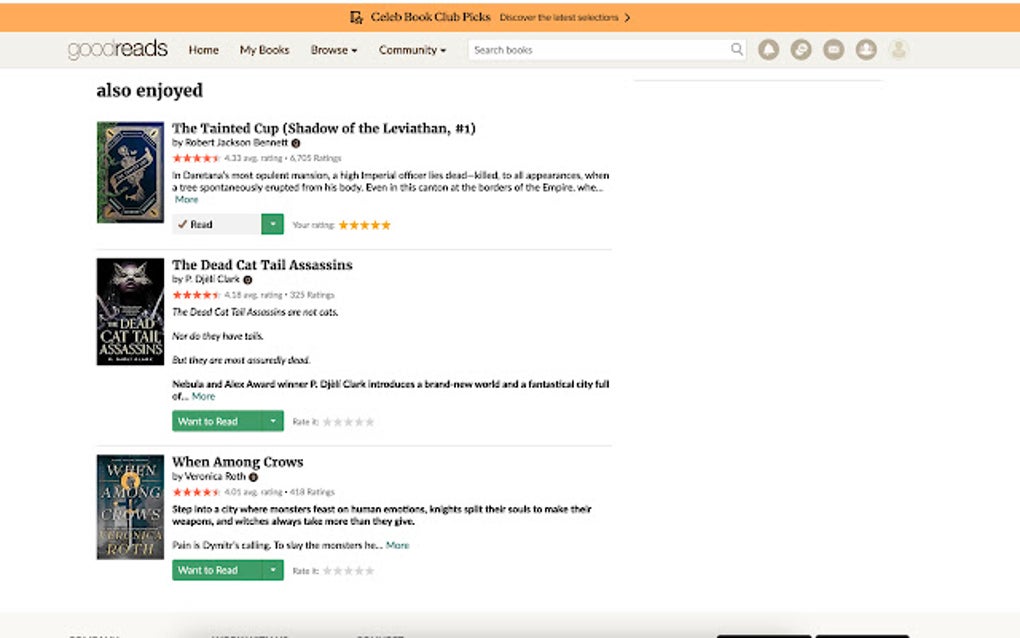The width and height of the screenshot is (1020, 638).
Task: Click the Celeb Book Club Picks icon
Action: (355, 17)
